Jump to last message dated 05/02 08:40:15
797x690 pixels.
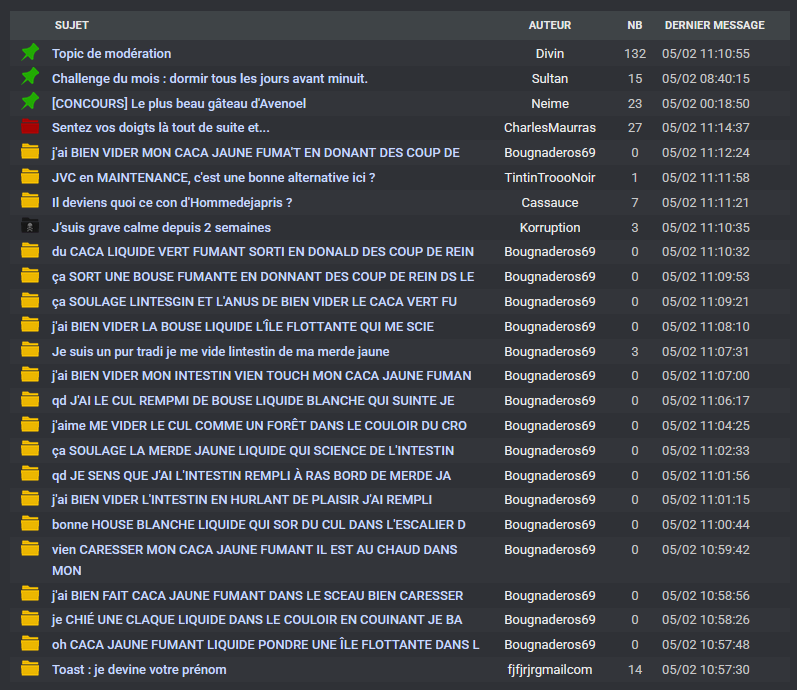[706, 79]
